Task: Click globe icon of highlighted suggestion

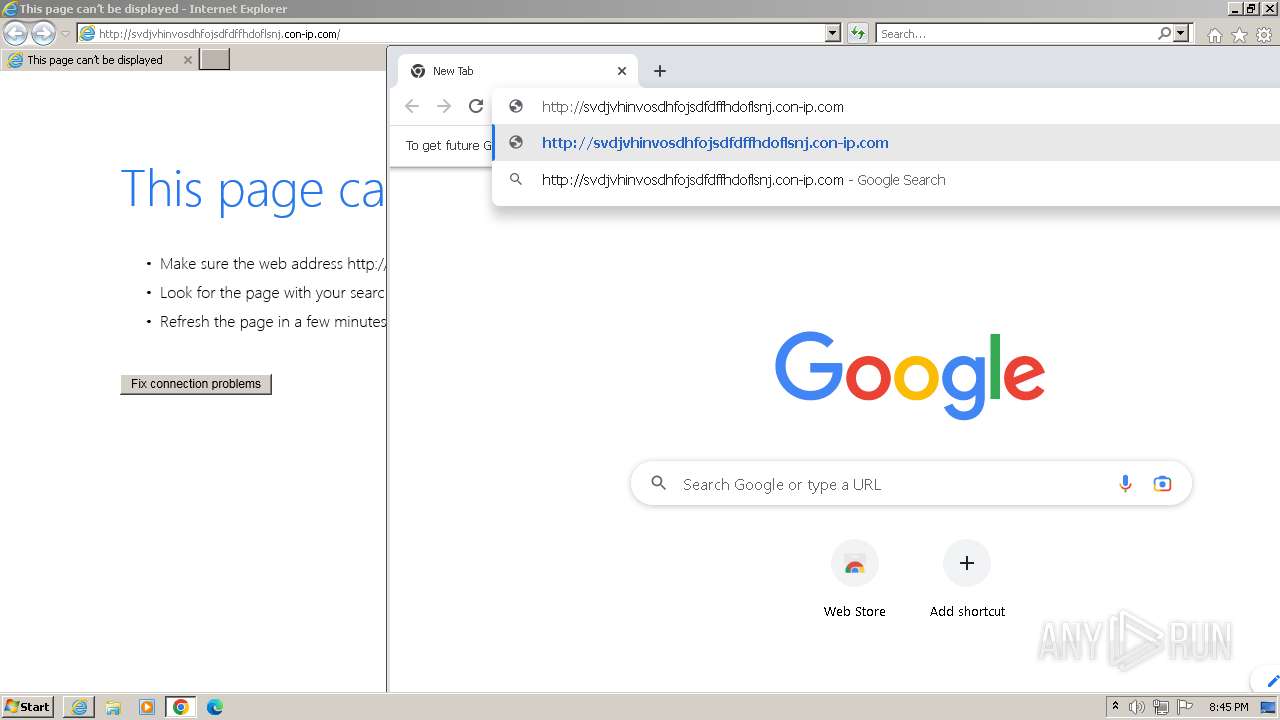Action: (x=516, y=142)
